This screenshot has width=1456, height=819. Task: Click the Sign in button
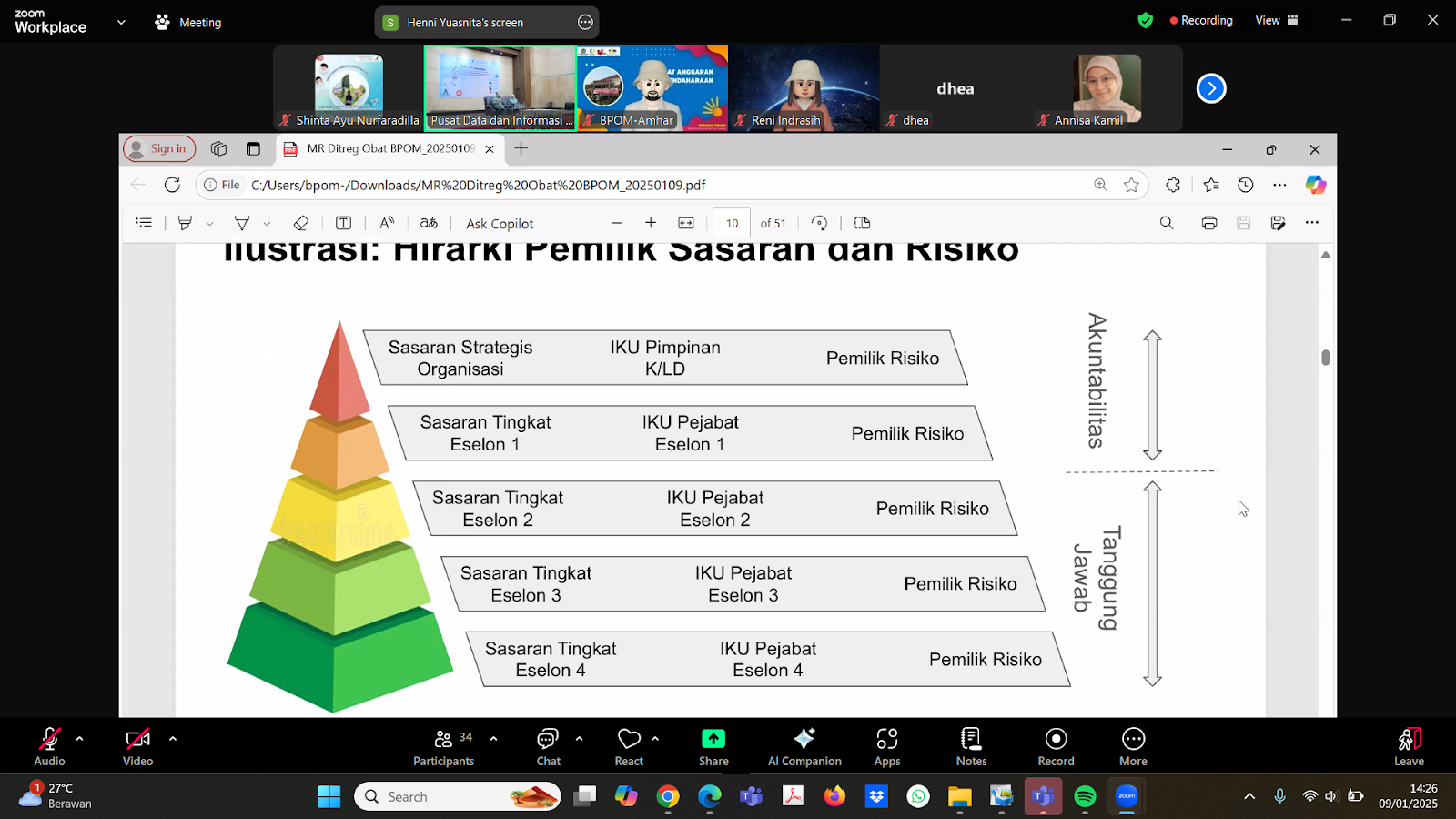coord(159,148)
